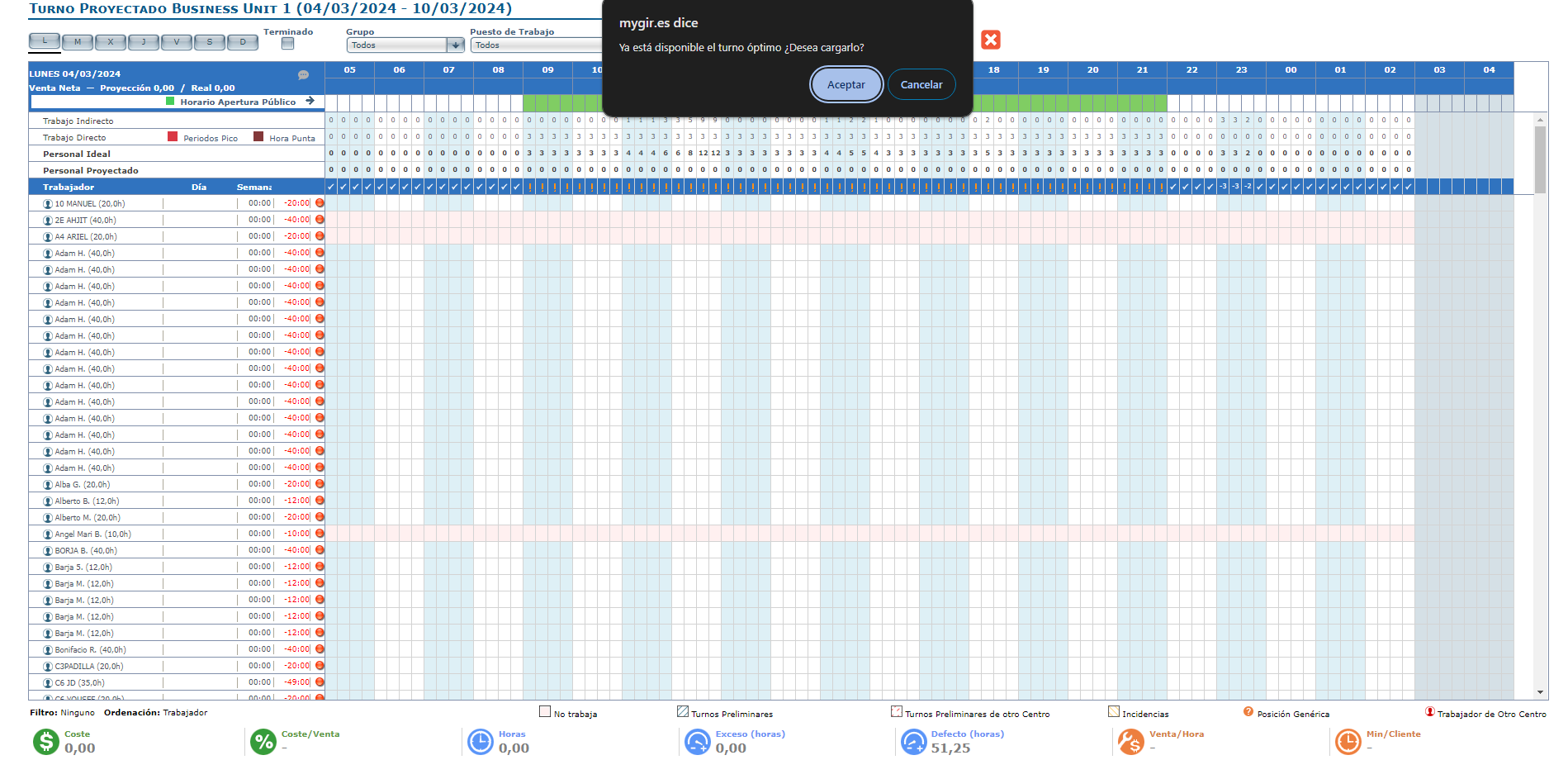
Task: Click the first checkmark cell in Trabajador header row
Action: point(331,187)
